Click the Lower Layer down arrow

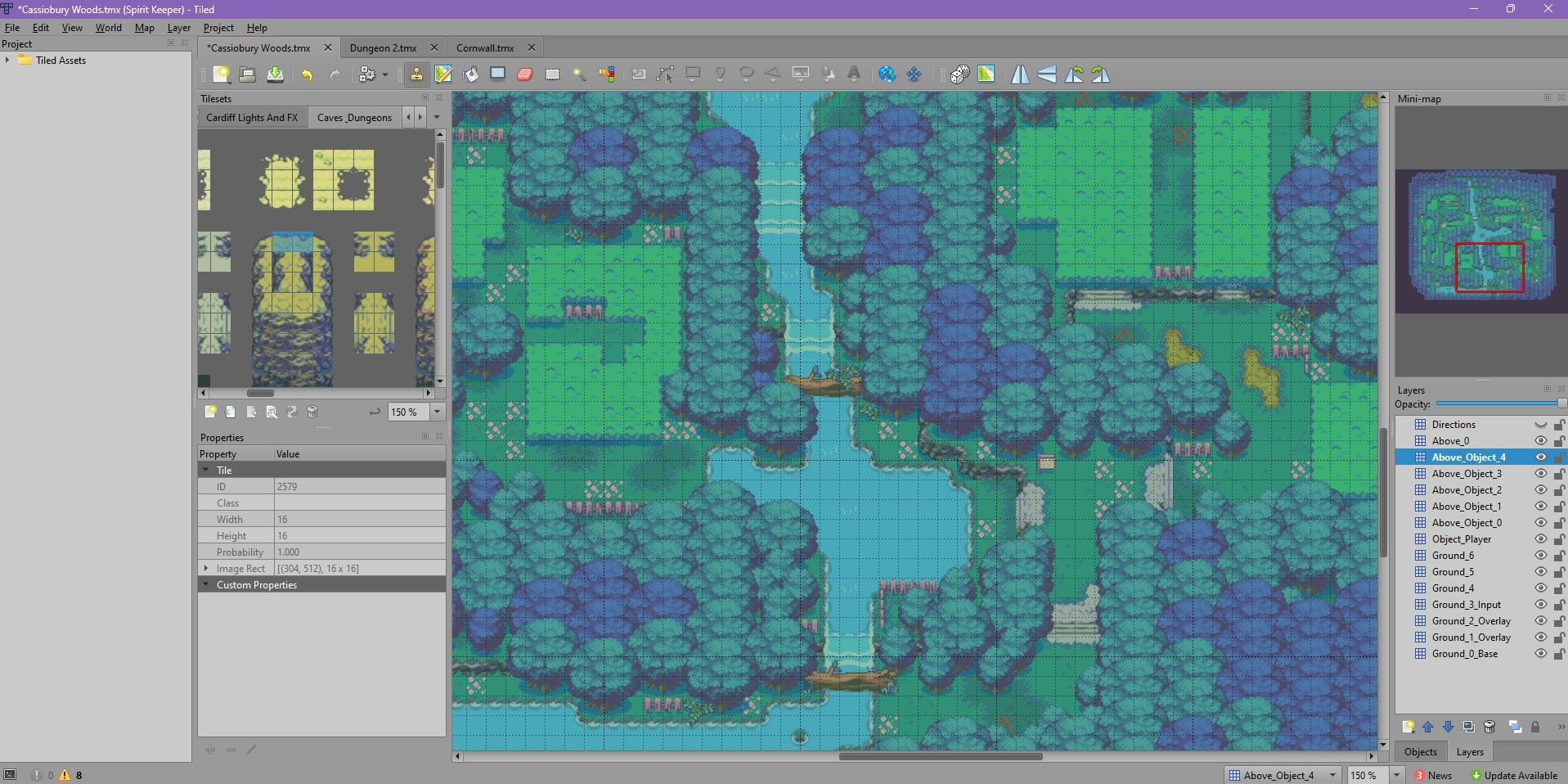1449,727
